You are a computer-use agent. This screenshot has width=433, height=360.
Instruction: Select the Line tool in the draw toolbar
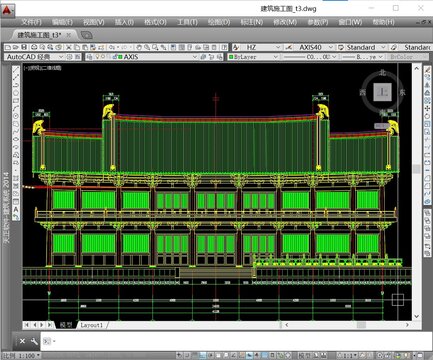click(15, 69)
